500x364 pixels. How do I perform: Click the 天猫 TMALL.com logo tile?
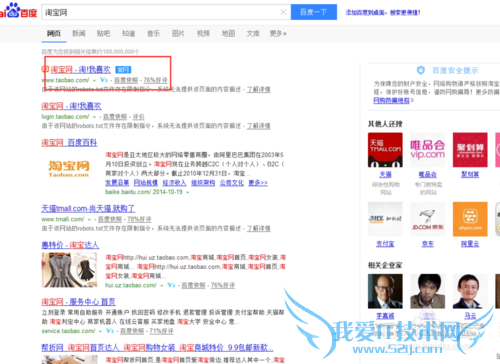click(x=385, y=150)
